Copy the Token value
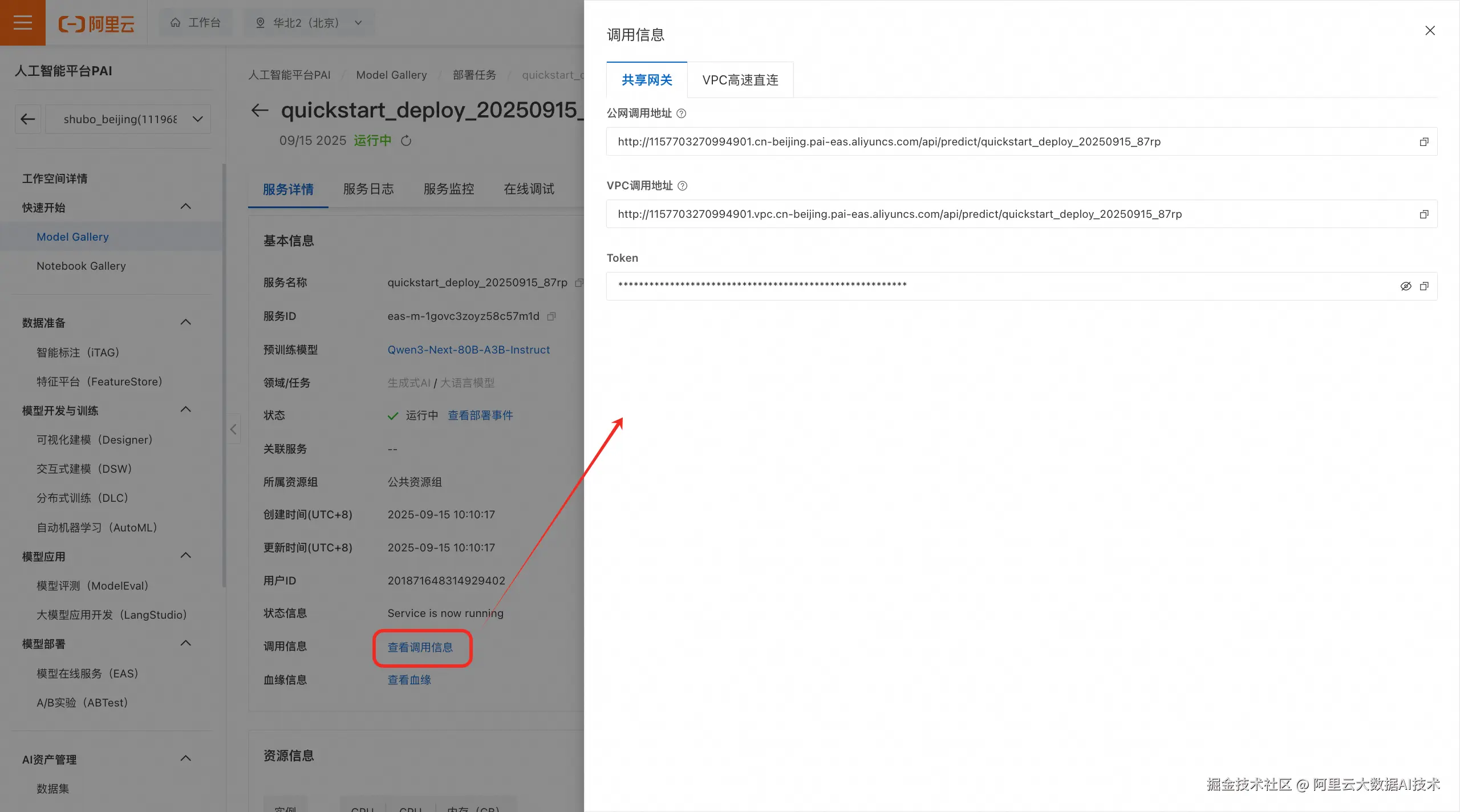The height and width of the screenshot is (812, 1460). pos(1424,286)
